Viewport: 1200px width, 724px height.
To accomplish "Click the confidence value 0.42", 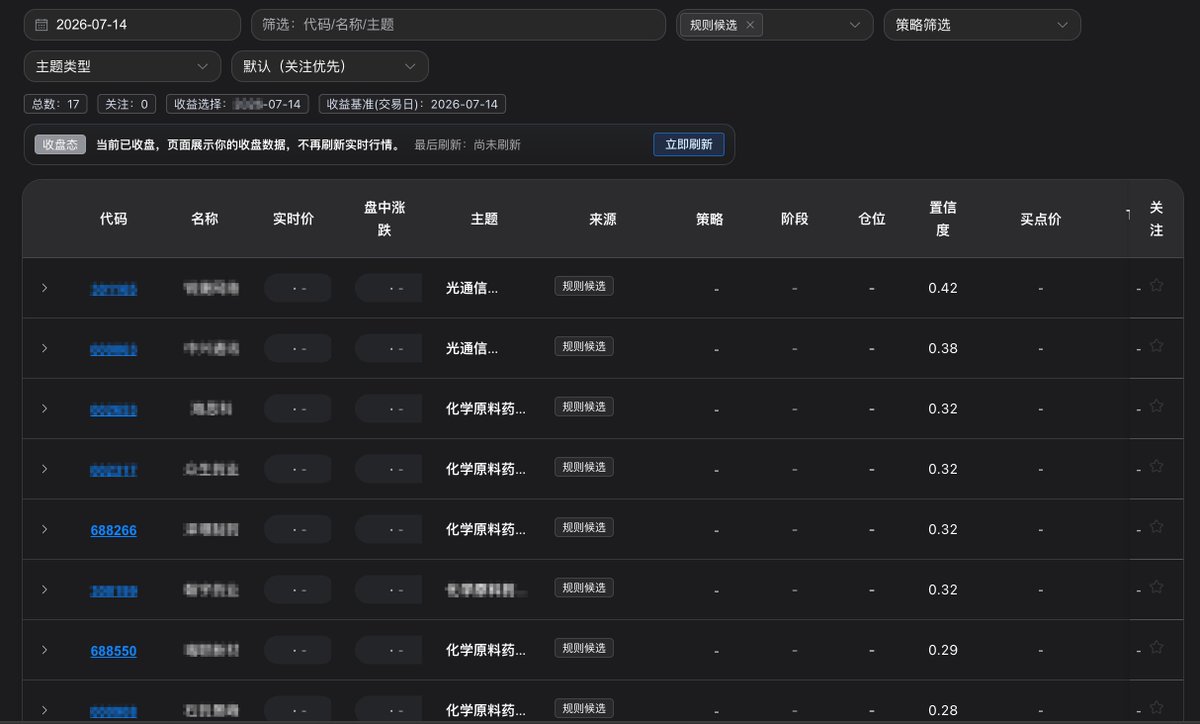I will tap(943, 288).
